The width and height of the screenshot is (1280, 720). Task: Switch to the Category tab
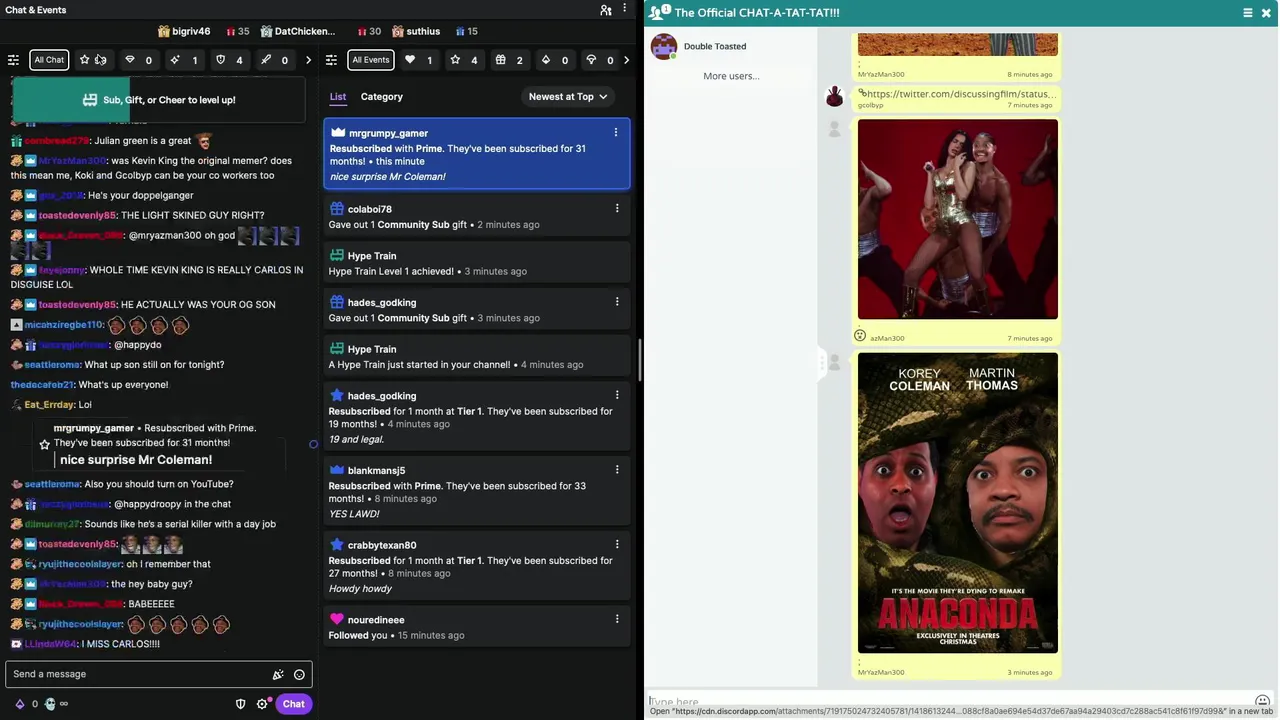382,97
